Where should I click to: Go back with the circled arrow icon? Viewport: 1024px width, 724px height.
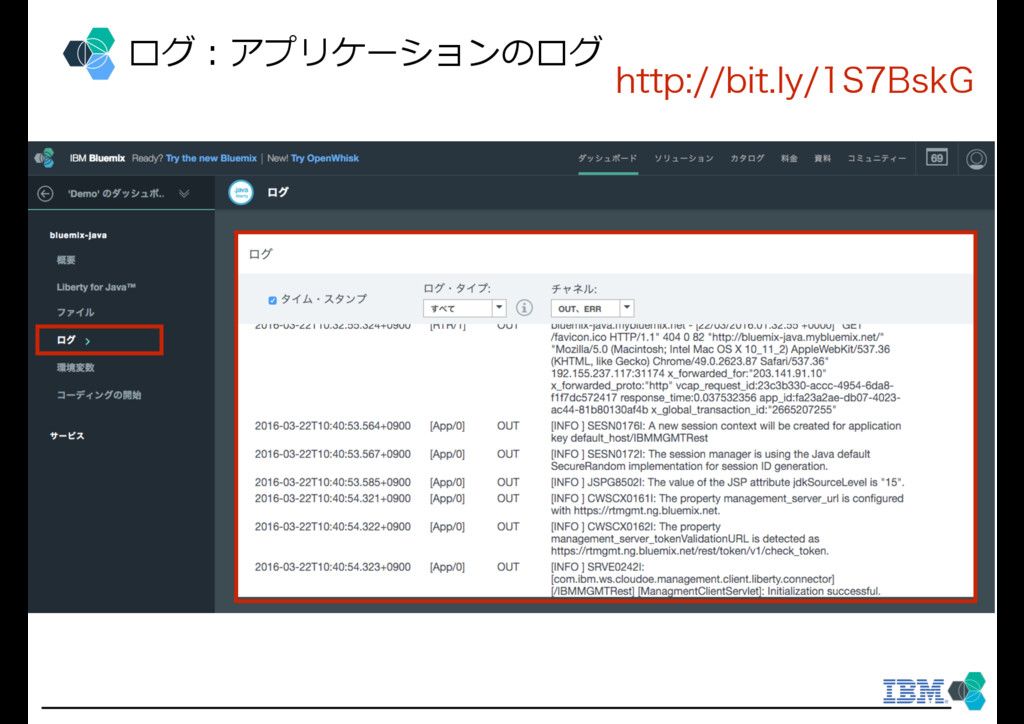click(x=45, y=193)
